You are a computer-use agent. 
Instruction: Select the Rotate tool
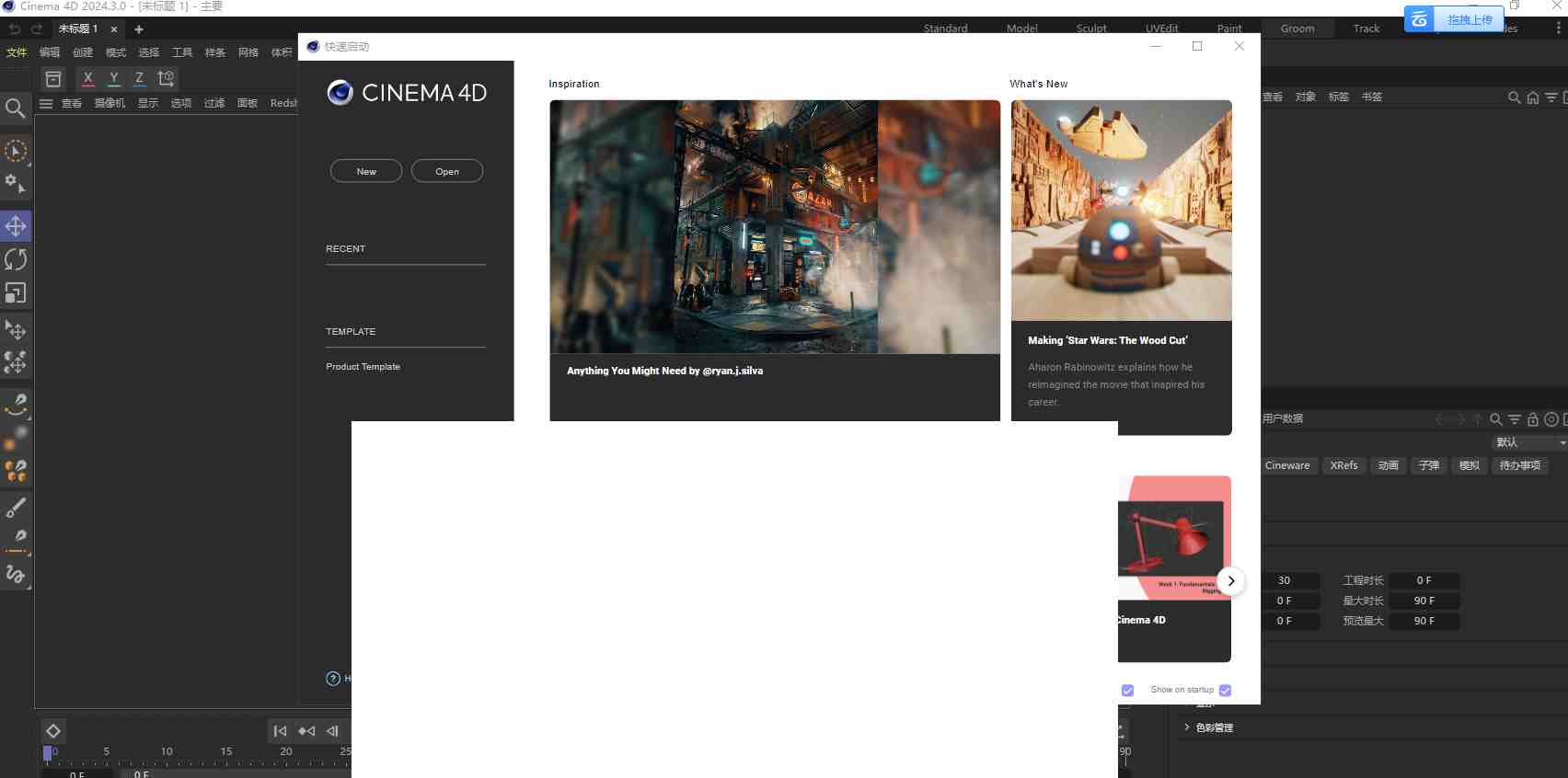point(16,259)
